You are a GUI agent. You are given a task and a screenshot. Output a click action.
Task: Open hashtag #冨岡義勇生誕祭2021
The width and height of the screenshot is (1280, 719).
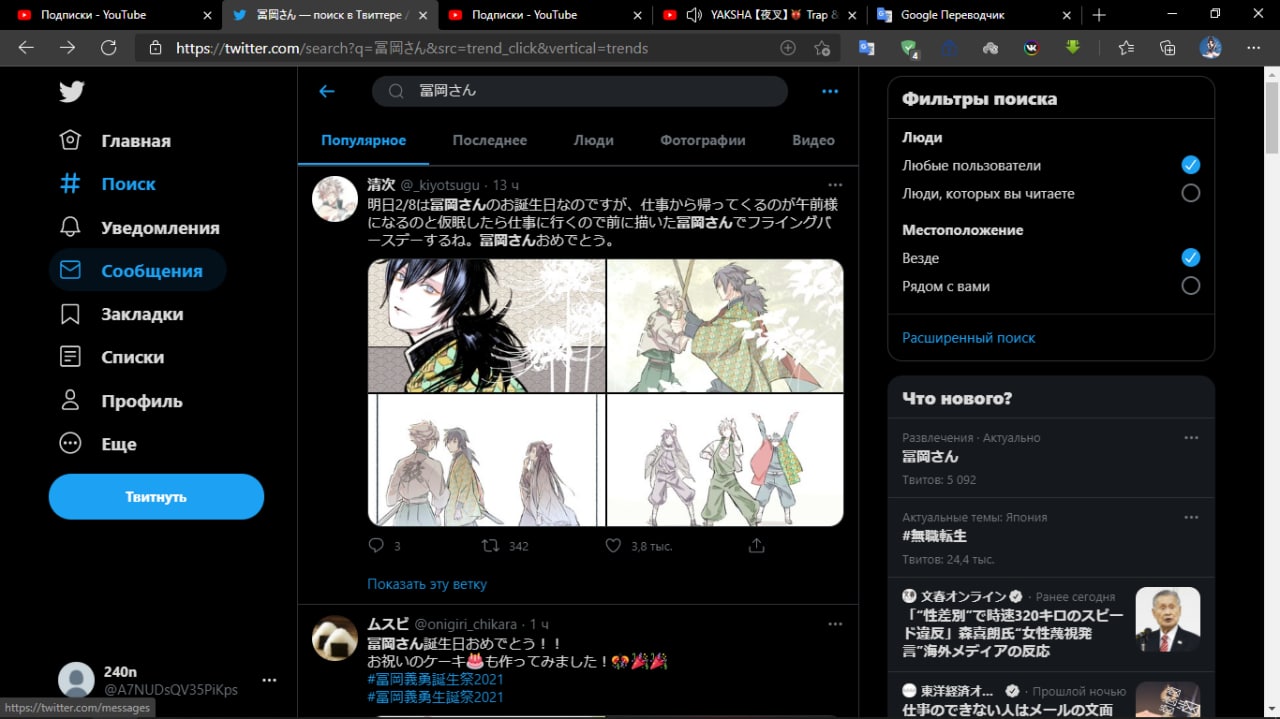(x=435, y=697)
